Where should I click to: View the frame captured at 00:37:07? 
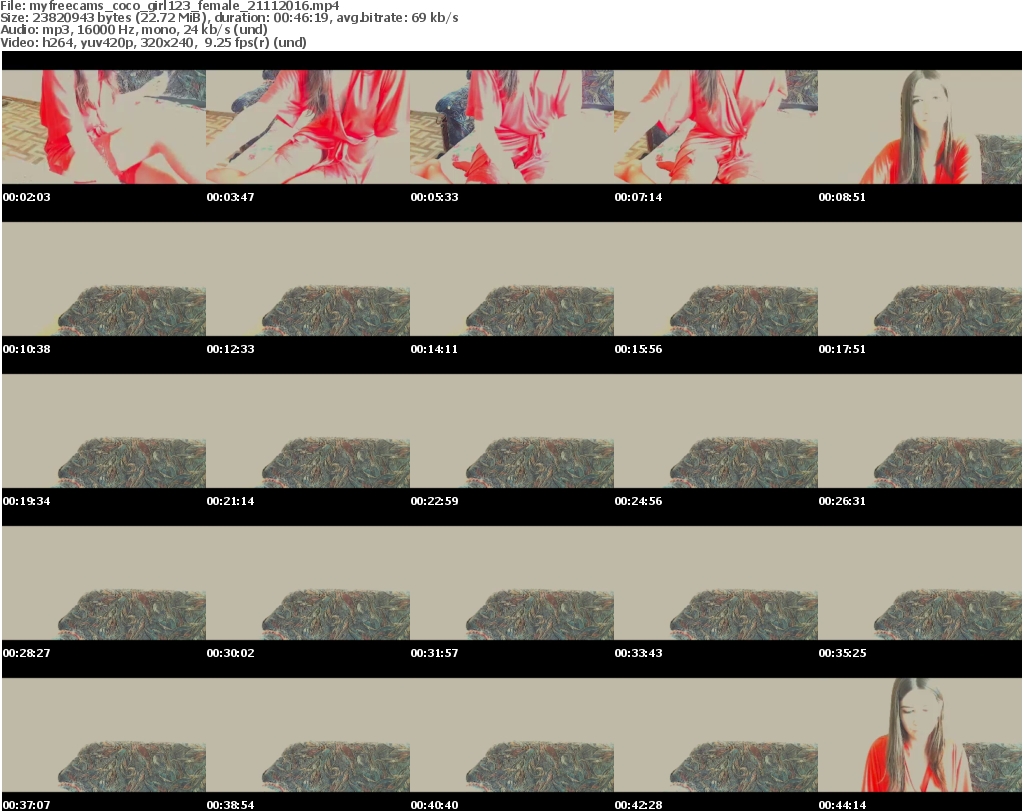point(104,735)
